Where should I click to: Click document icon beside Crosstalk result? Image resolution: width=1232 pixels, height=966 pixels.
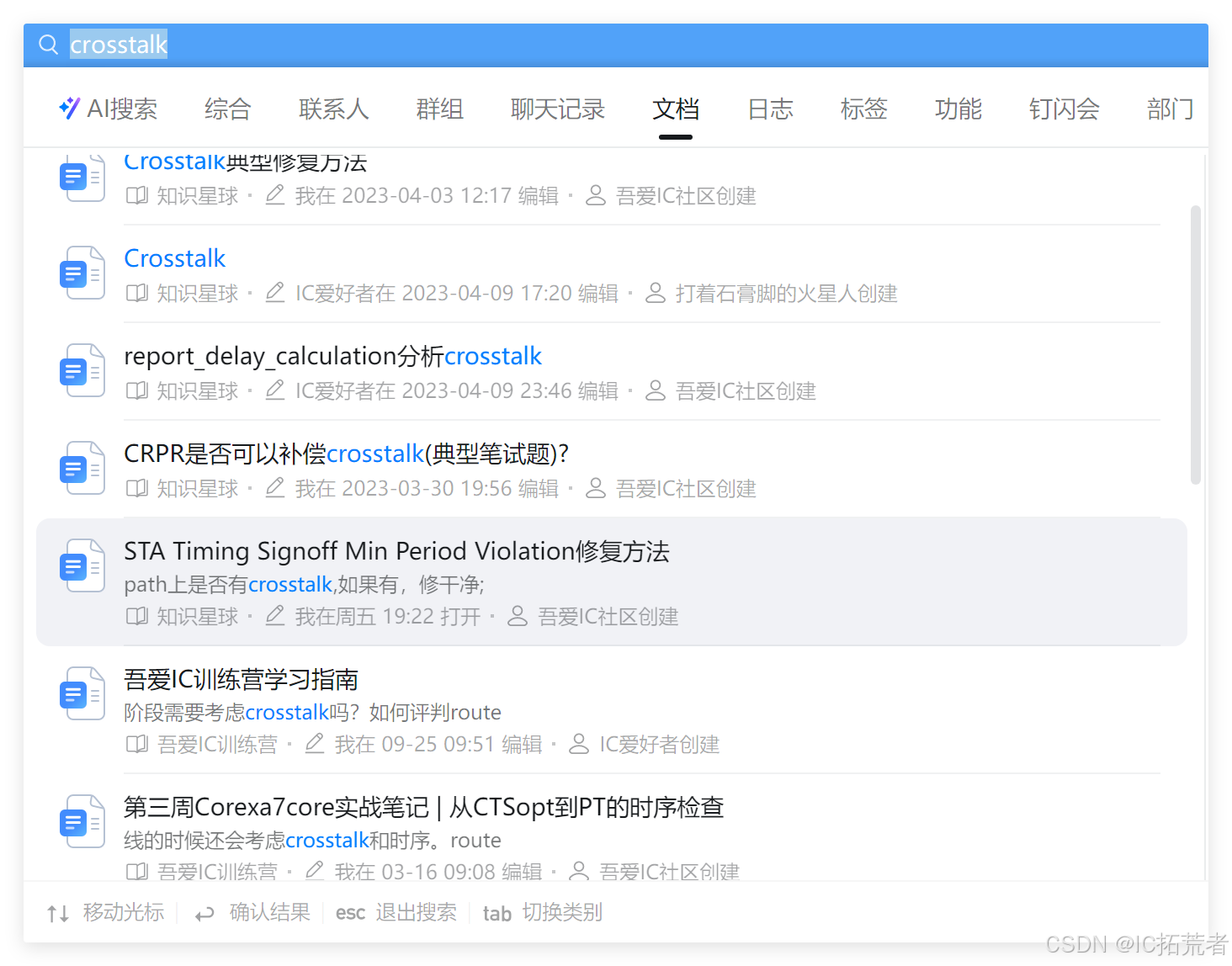coord(82,273)
